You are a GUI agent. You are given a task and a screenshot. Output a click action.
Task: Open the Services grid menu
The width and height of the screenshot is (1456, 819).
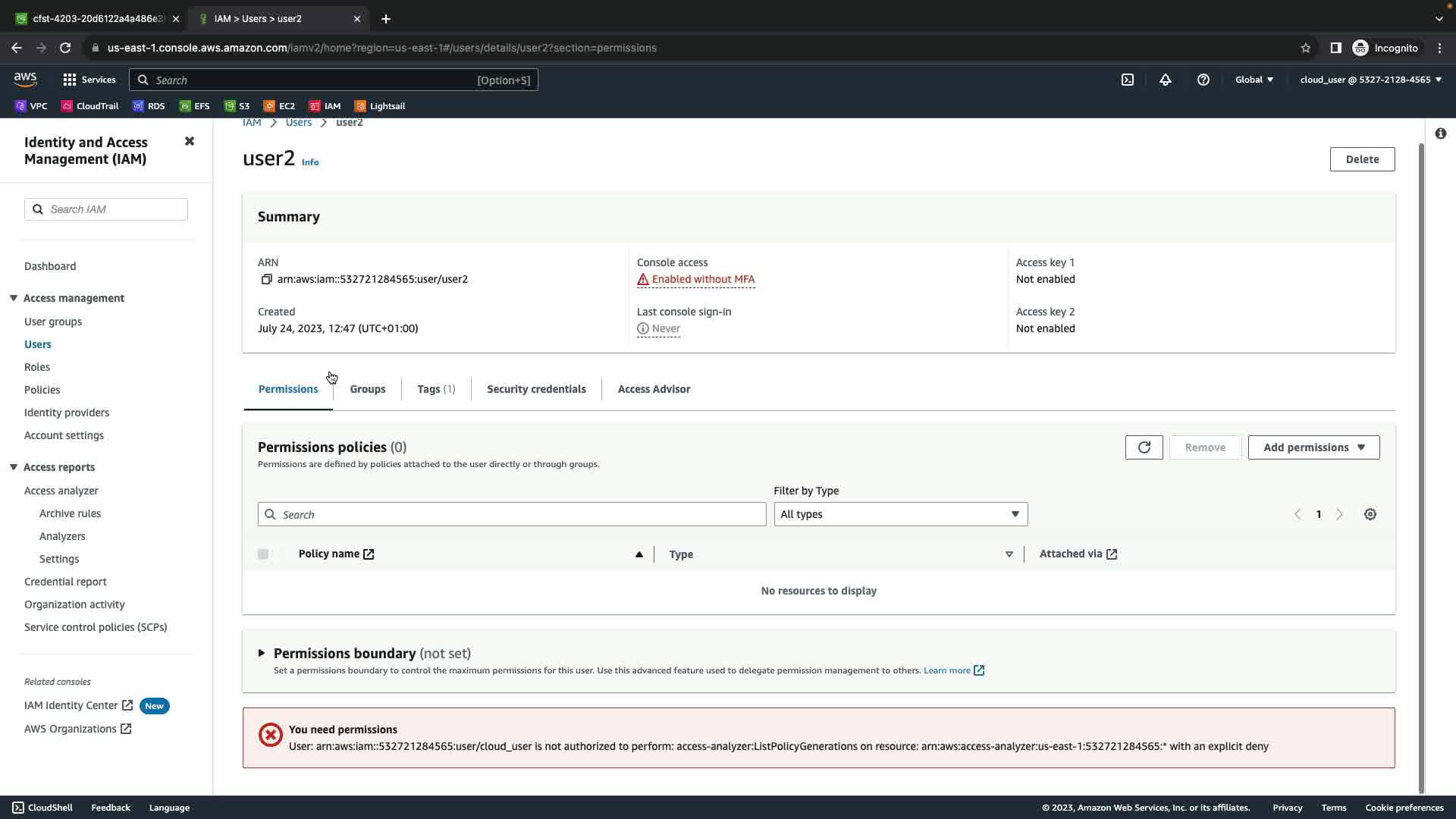pyautogui.click(x=89, y=80)
